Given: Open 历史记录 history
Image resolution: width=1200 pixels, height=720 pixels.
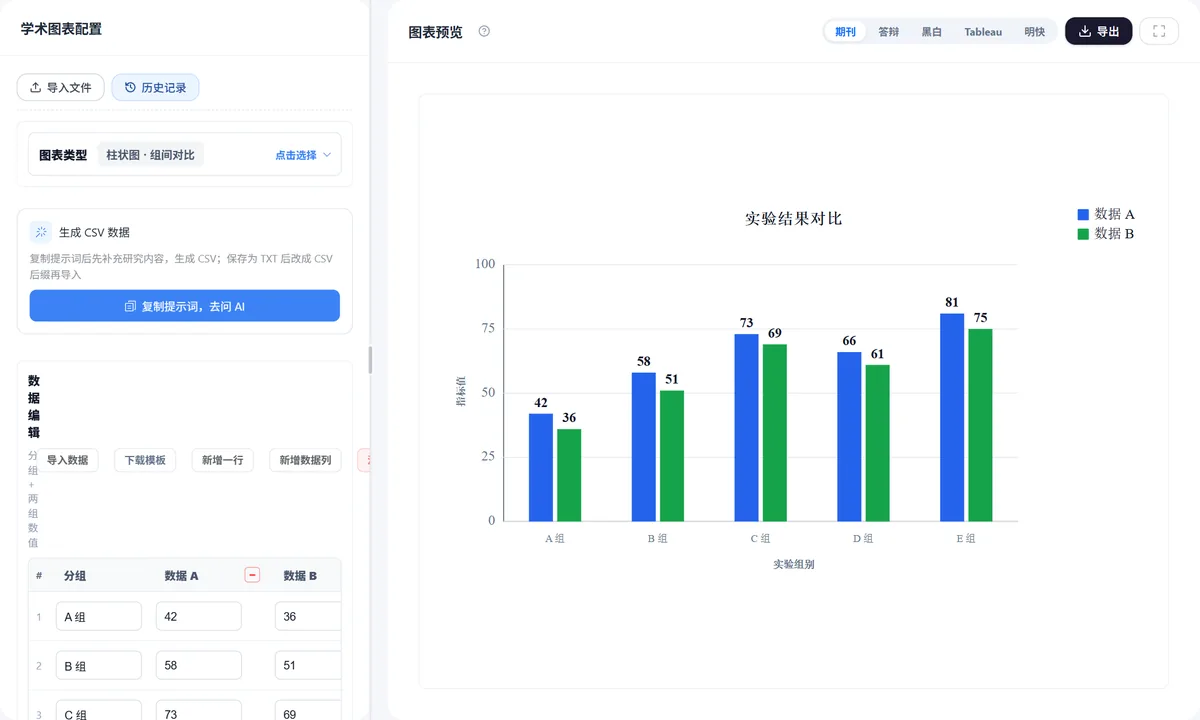Looking at the screenshot, I should [155, 88].
